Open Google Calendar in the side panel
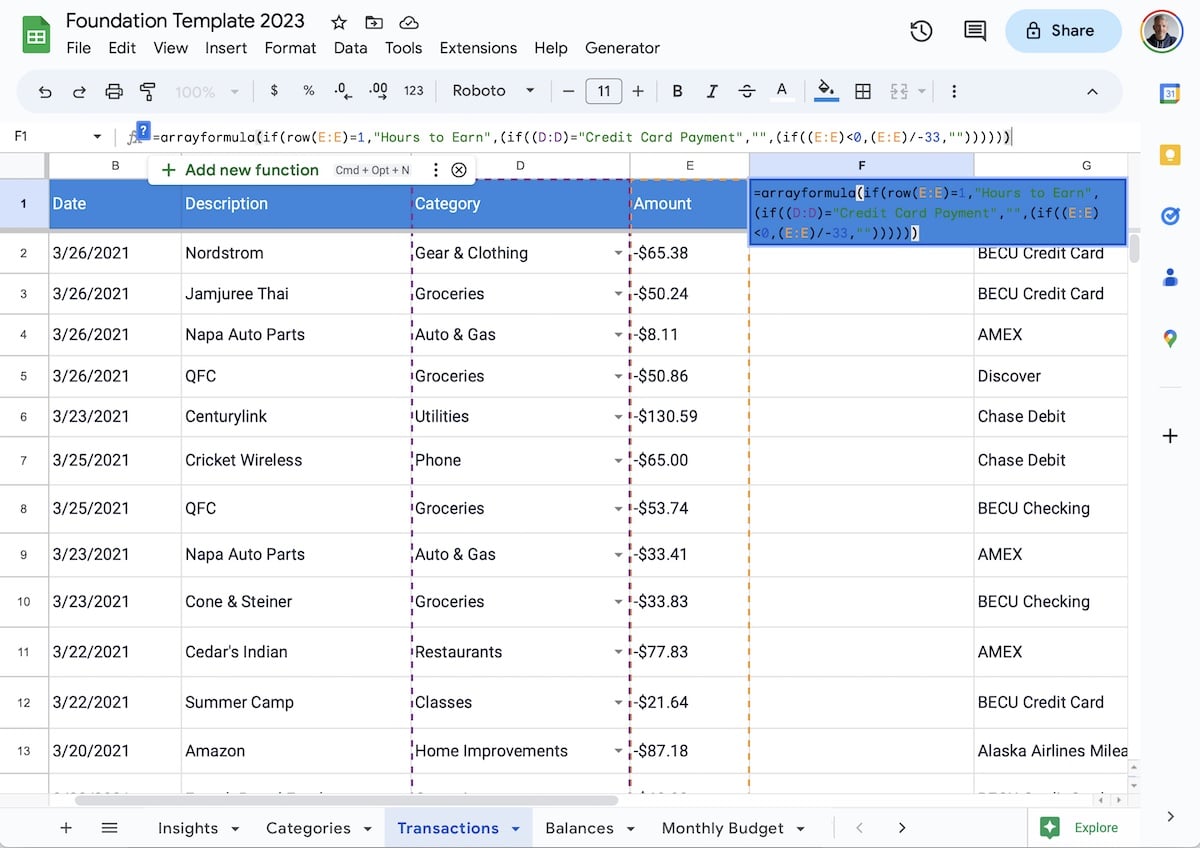The width and height of the screenshot is (1200, 848). click(x=1170, y=93)
